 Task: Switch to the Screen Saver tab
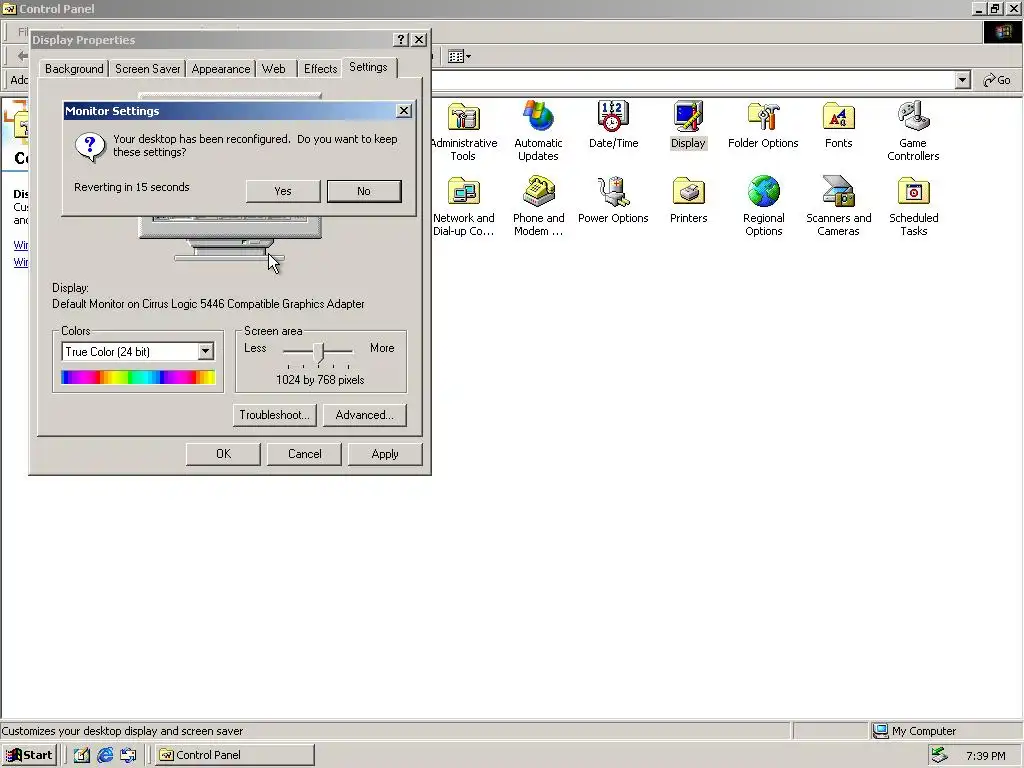(x=148, y=69)
